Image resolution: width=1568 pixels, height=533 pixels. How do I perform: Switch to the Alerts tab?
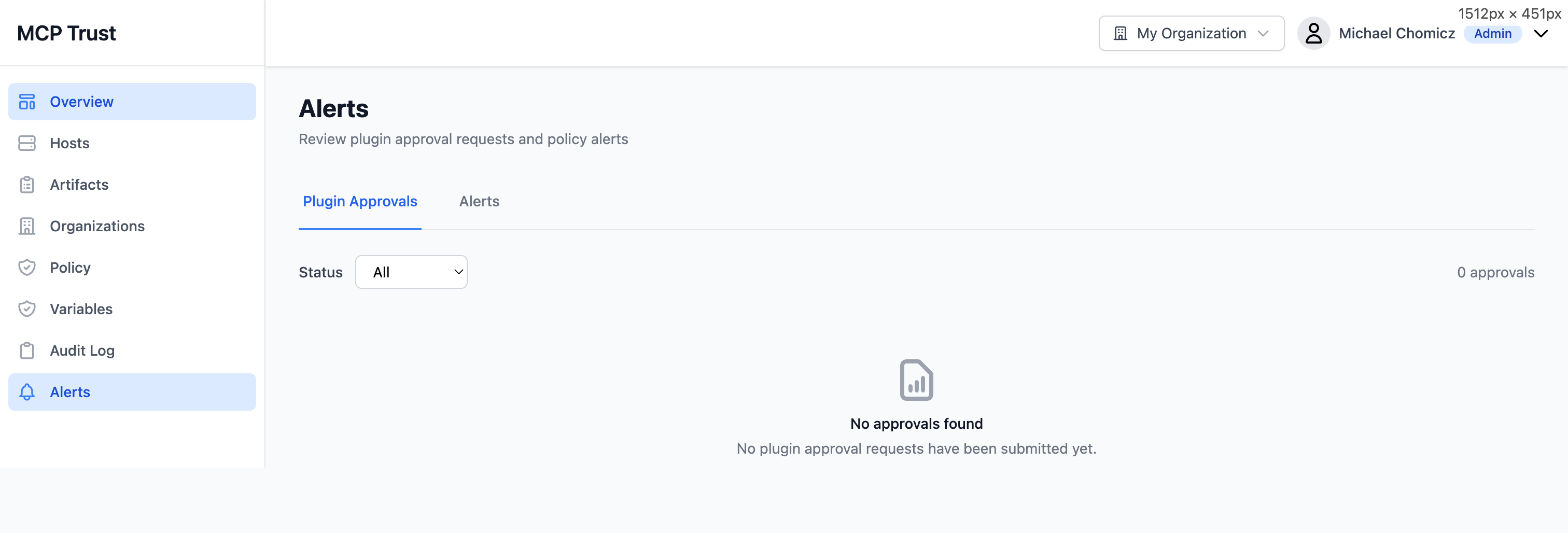[x=479, y=201]
